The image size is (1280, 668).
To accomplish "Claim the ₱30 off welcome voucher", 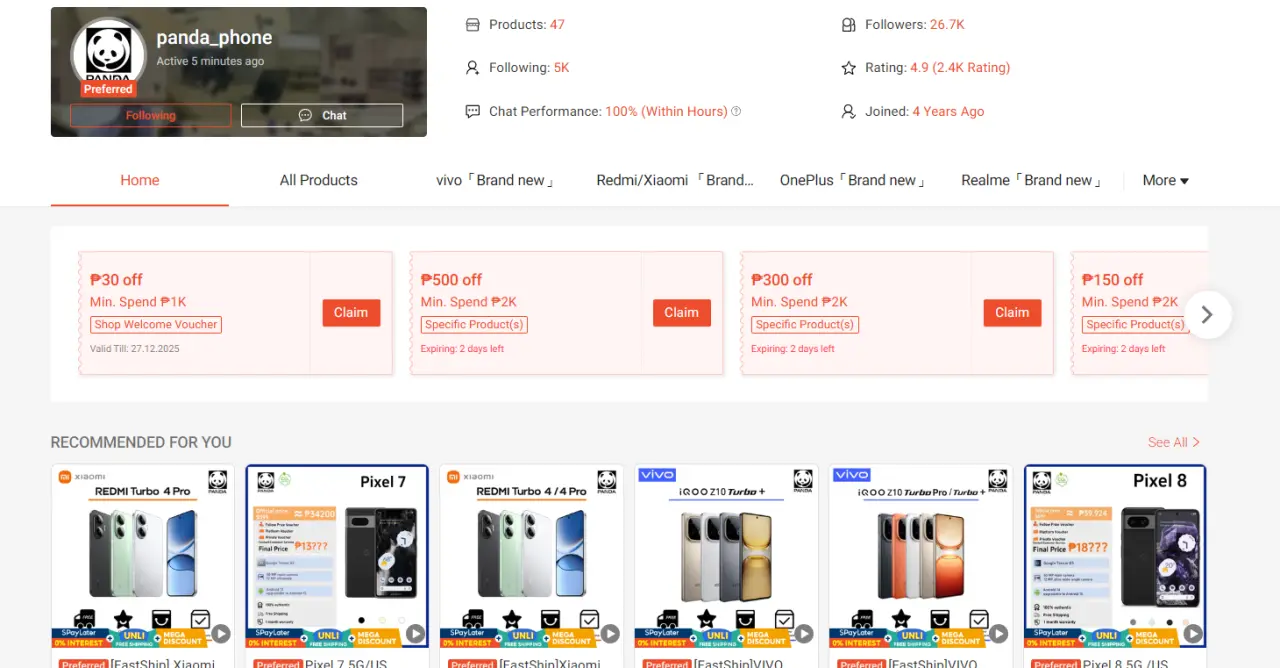I will (351, 313).
